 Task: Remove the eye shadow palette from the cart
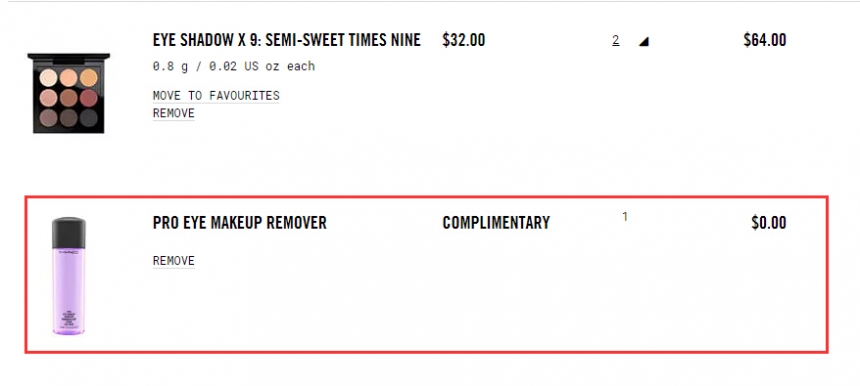point(173,113)
